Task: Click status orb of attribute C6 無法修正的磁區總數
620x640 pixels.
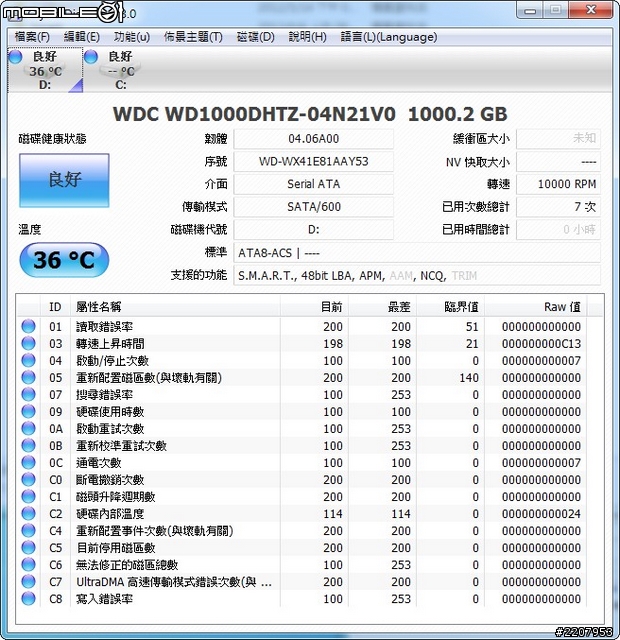Action: point(28,564)
